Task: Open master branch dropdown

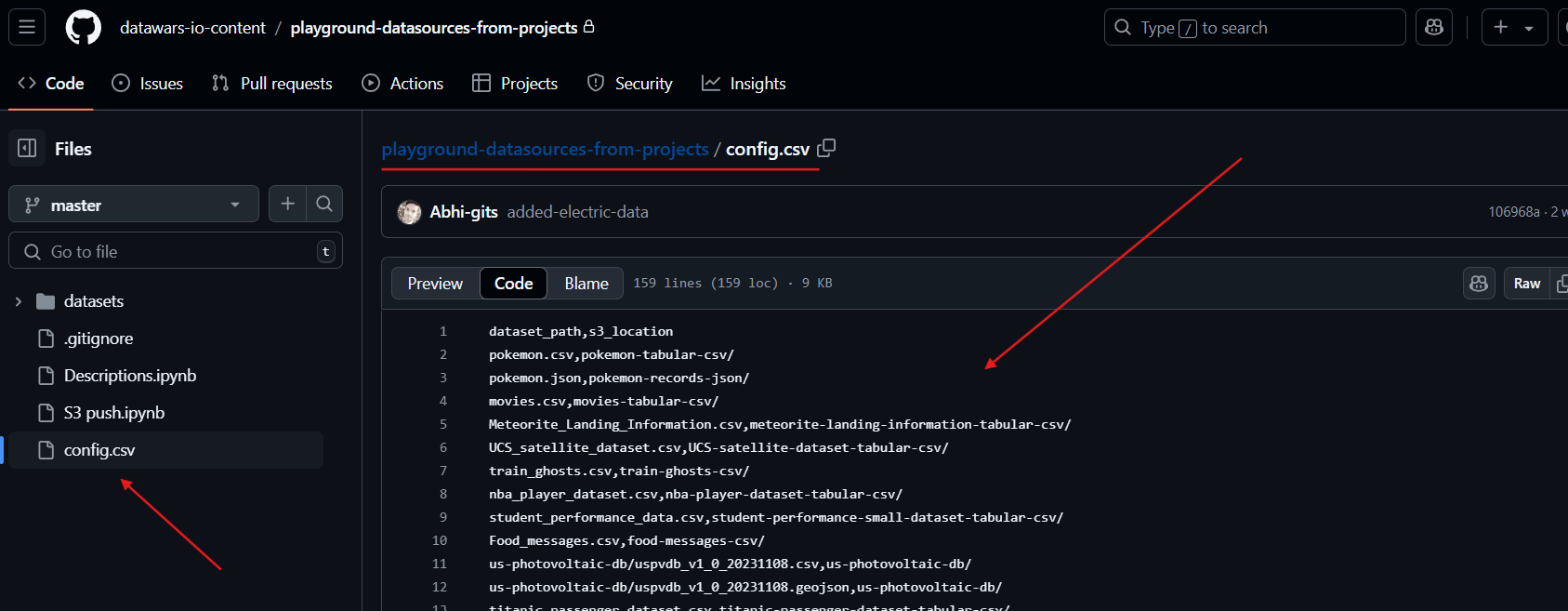Action: (134, 205)
